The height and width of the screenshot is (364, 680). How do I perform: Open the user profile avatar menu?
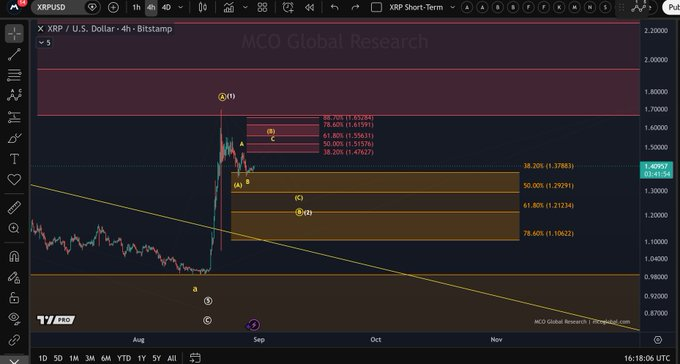pos(15,6)
